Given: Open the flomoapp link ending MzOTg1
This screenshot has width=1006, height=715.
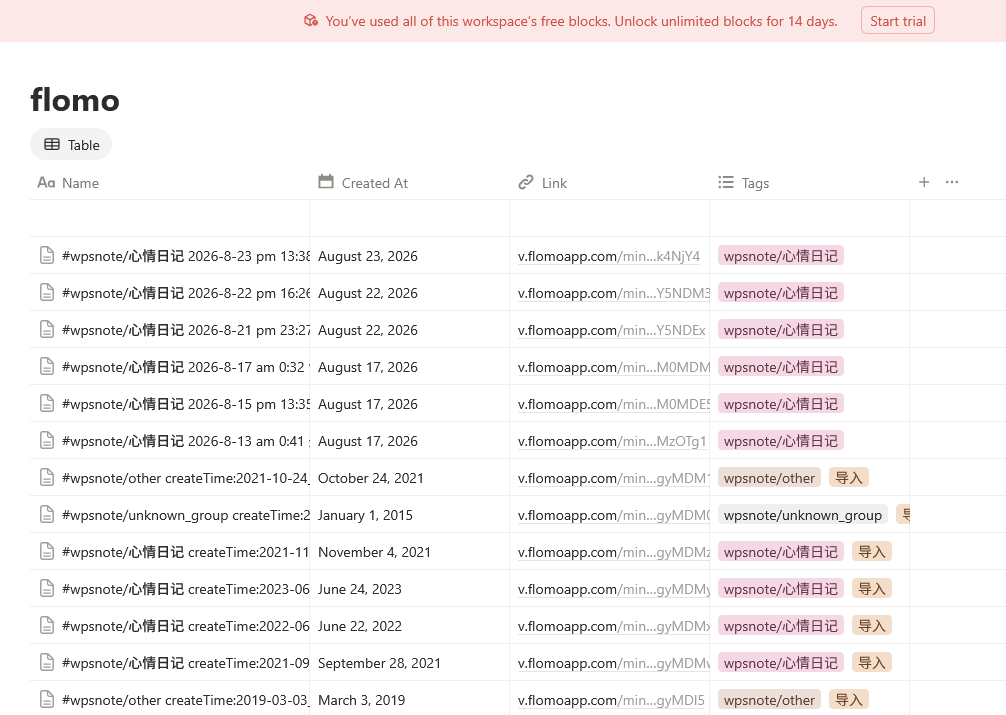Looking at the screenshot, I should 612,442.
